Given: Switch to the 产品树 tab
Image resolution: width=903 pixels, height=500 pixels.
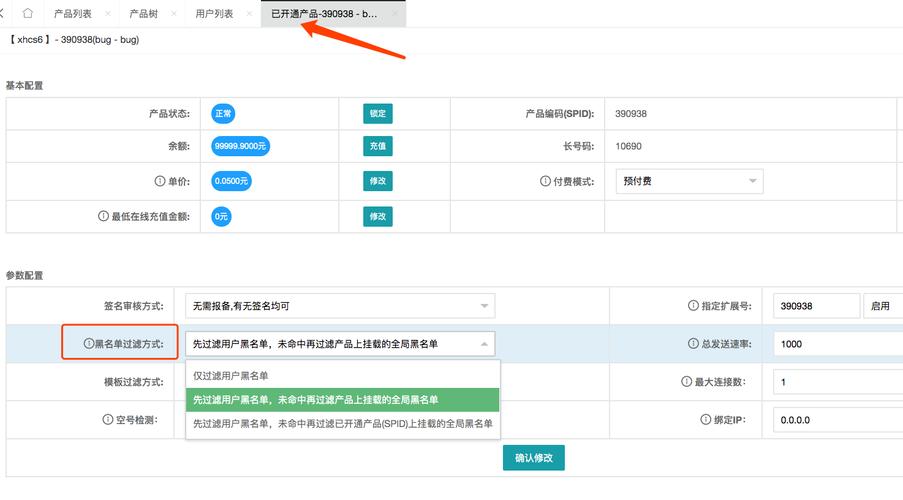Looking at the screenshot, I should [x=143, y=13].
